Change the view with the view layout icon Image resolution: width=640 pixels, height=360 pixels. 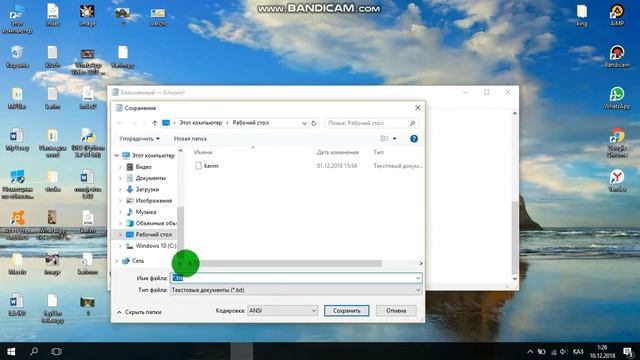click(384, 139)
